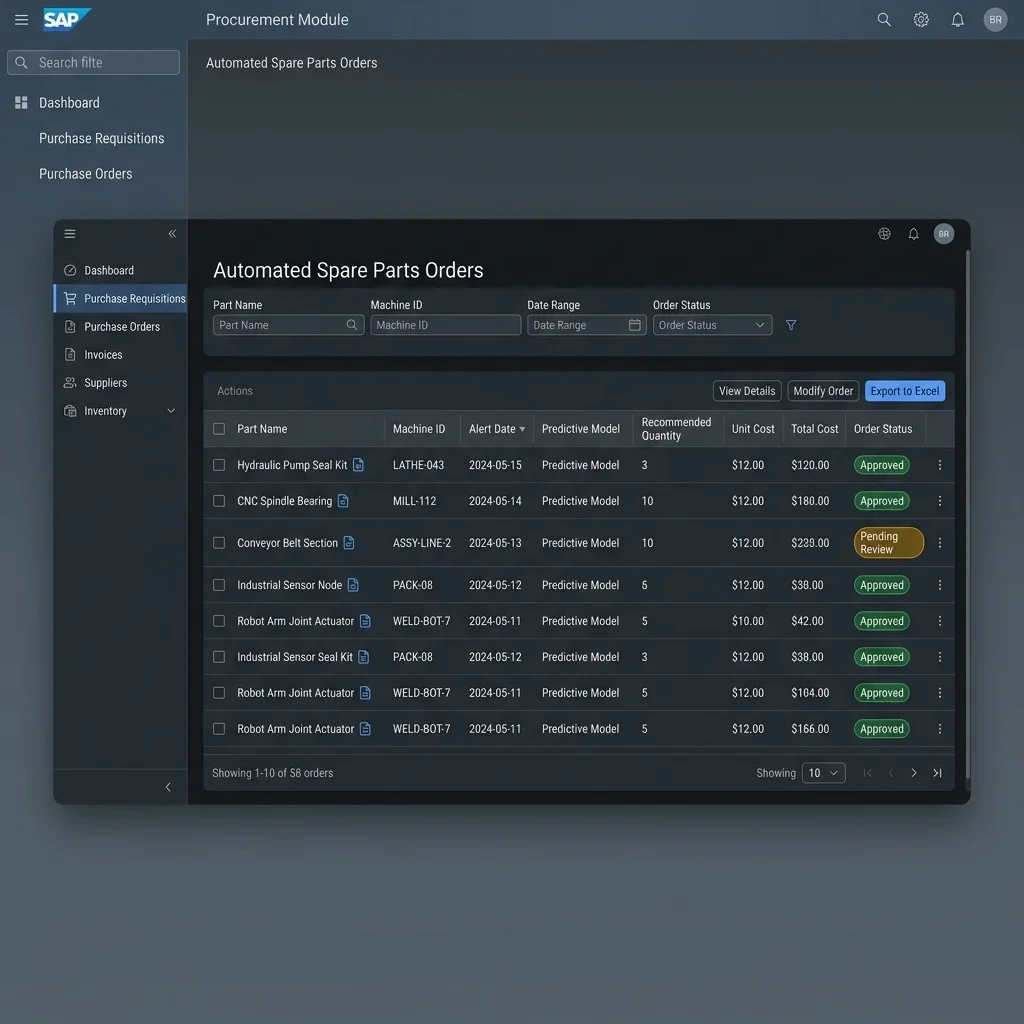Viewport: 1024px width, 1024px height.
Task: Sort by Alert Date column arrow
Action: coord(522,429)
